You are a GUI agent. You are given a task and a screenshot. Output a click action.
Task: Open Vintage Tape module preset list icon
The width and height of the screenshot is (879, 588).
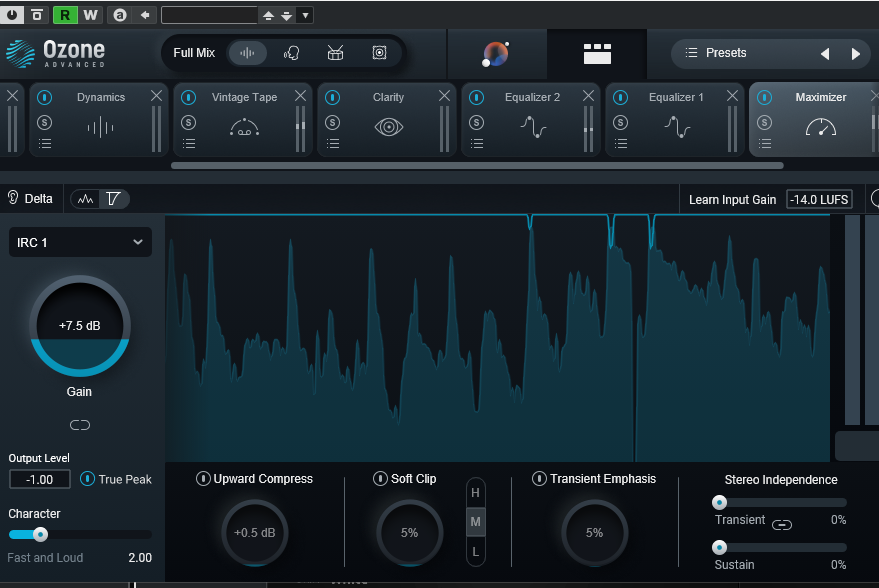click(189, 143)
